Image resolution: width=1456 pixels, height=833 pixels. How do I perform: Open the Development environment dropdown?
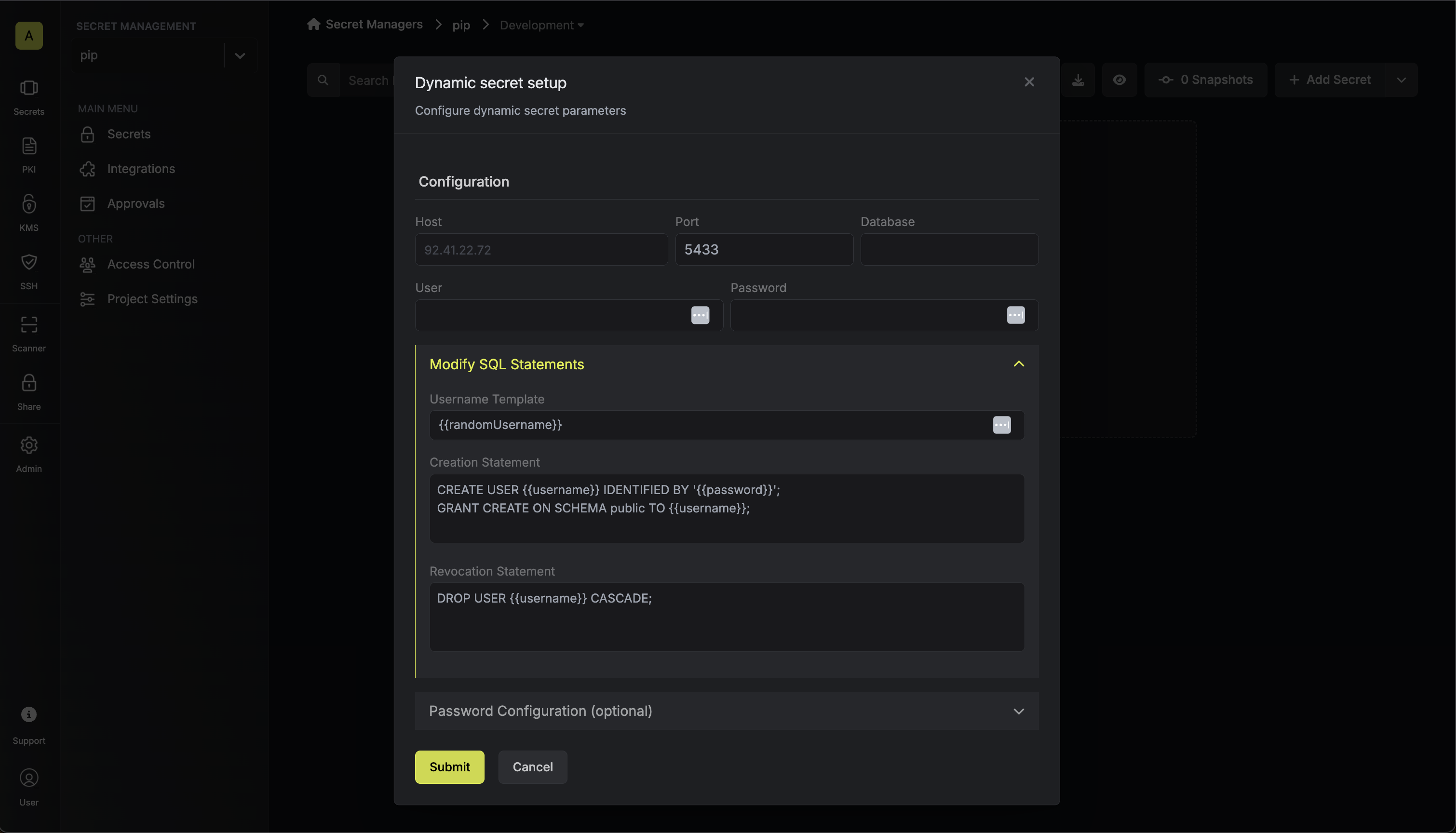point(541,25)
